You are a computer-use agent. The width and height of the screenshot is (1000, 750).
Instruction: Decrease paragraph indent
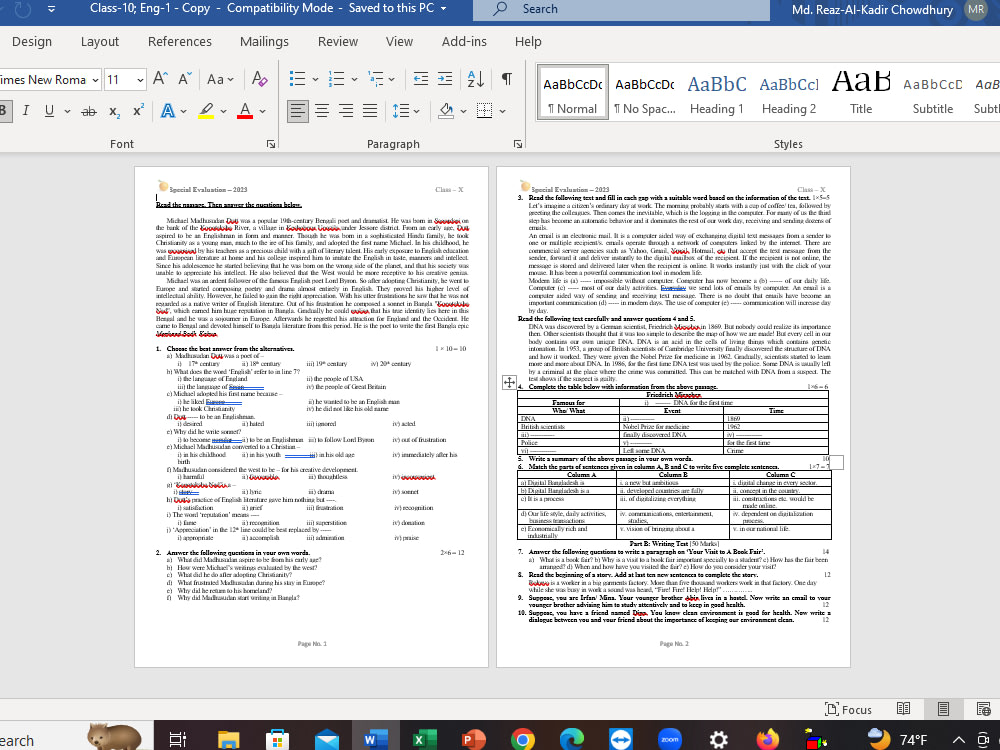coord(420,79)
